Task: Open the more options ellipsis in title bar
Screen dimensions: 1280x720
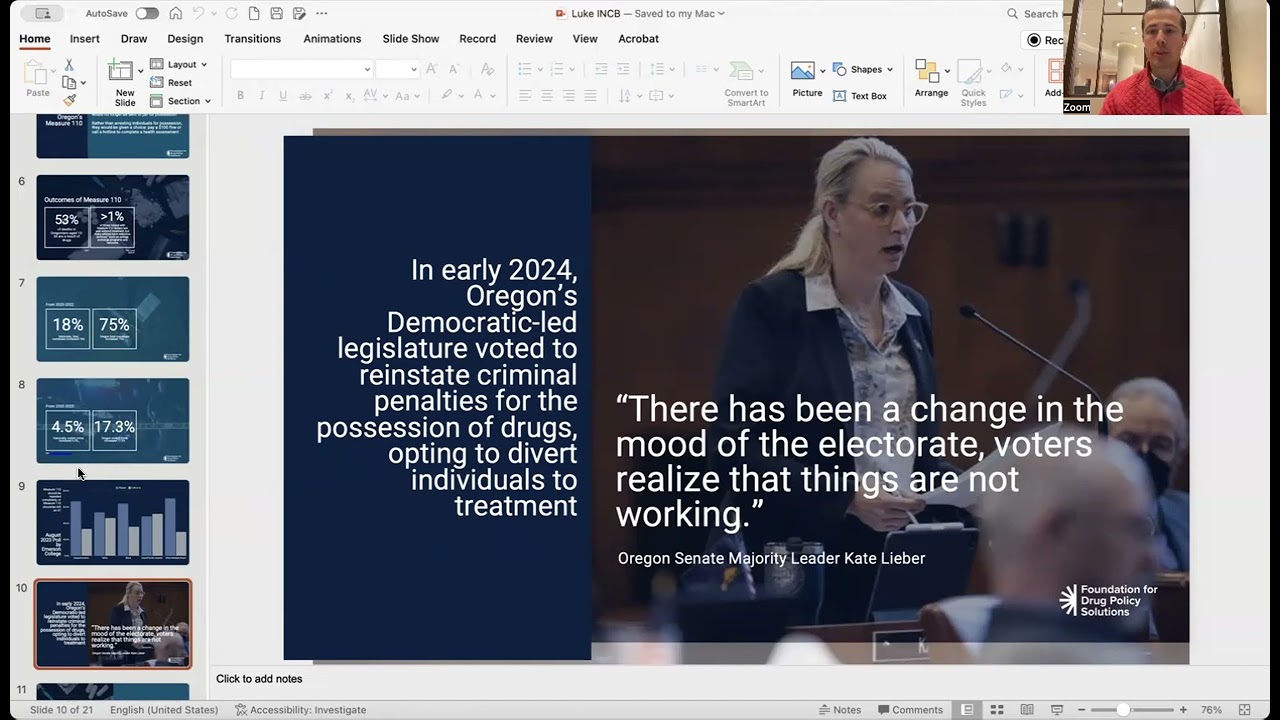Action: (321, 14)
